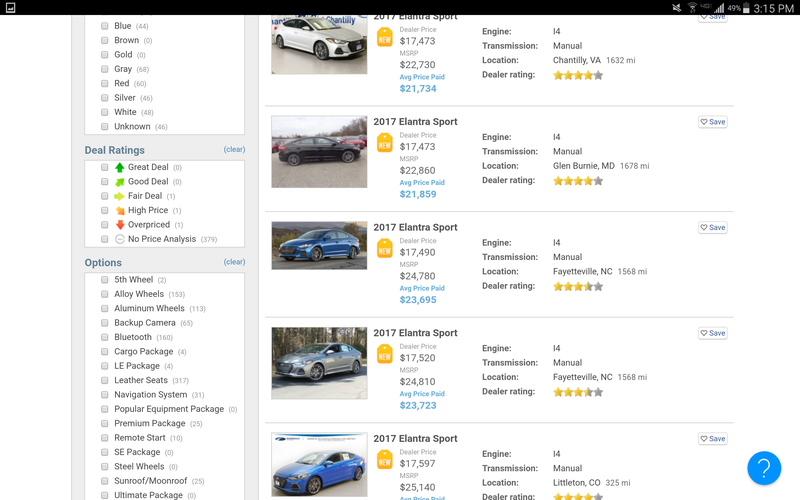Screen dimensions: 800x500
Task: Enable the Overpriced rating filter
Action: [105, 224]
